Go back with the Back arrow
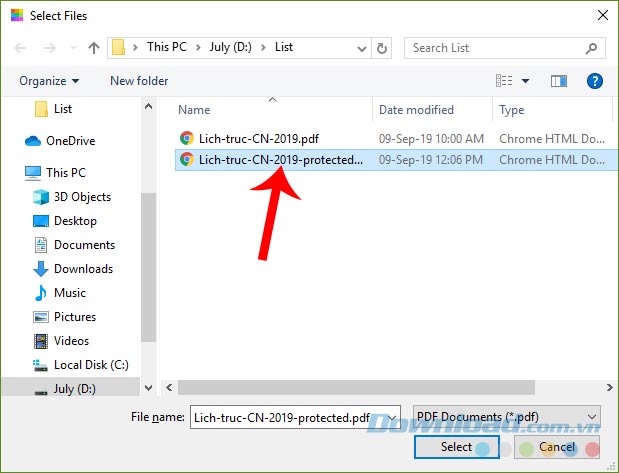 [x=20, y=48]
